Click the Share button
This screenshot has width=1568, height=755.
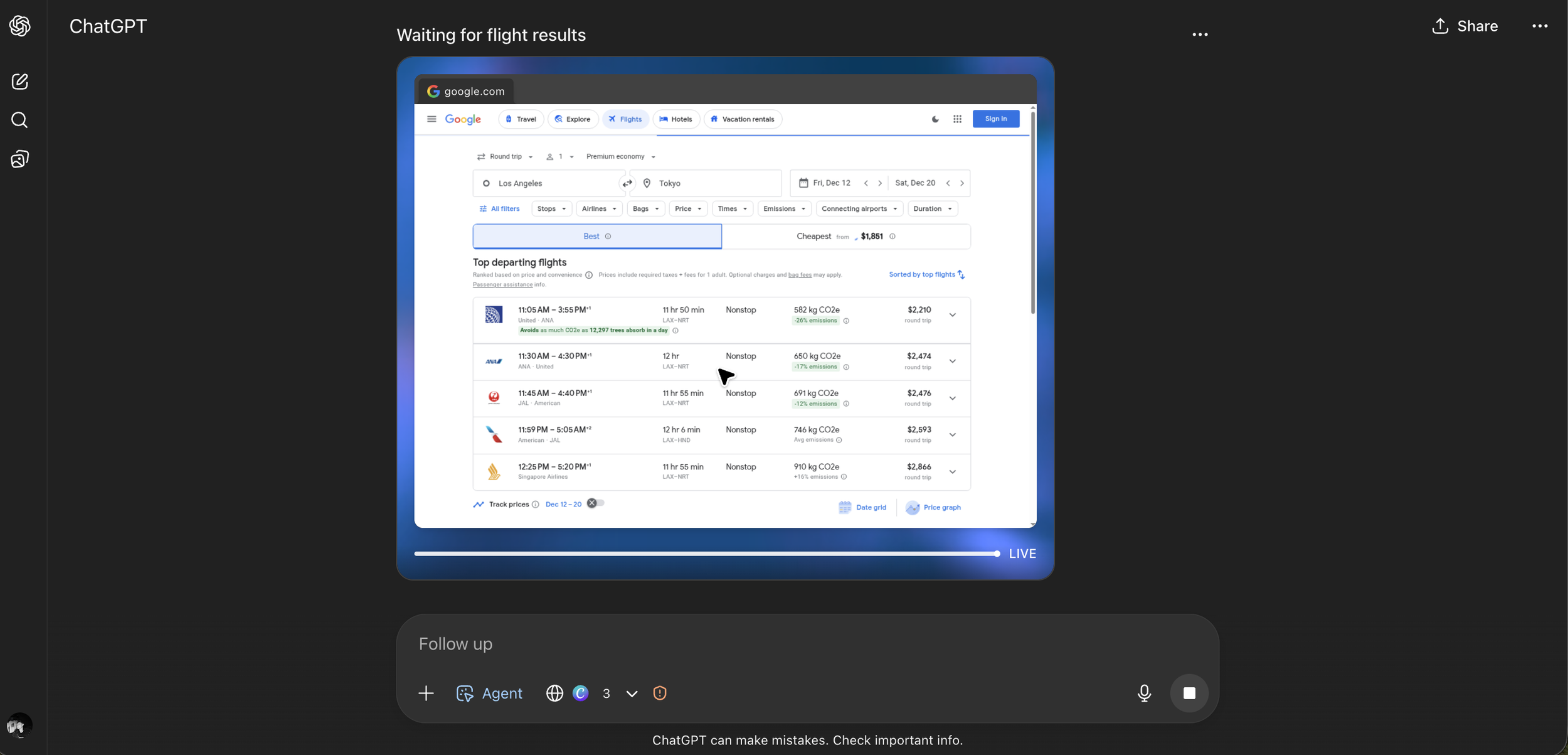[x=1465, y=26]
